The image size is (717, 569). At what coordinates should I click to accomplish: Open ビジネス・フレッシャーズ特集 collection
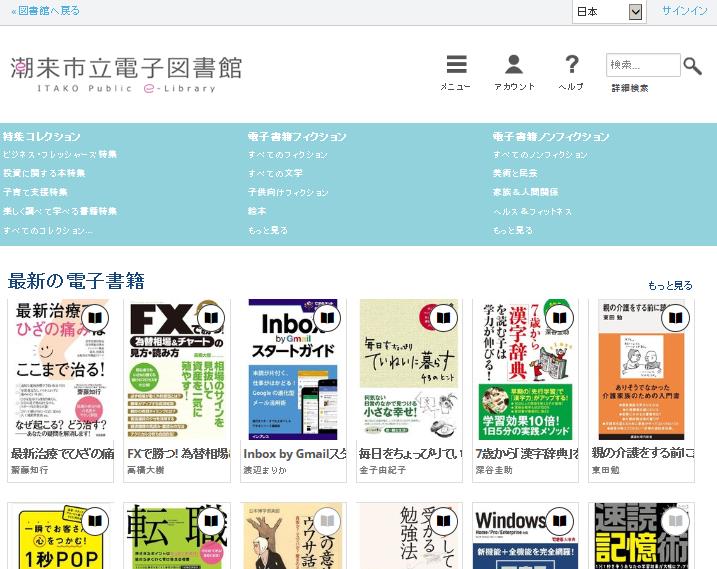pyautogui.click(x=60, y=155)
